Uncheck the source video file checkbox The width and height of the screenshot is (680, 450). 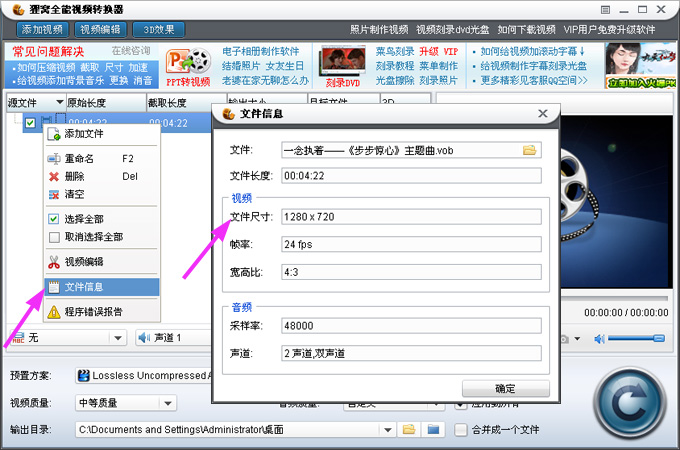(30, 123)
